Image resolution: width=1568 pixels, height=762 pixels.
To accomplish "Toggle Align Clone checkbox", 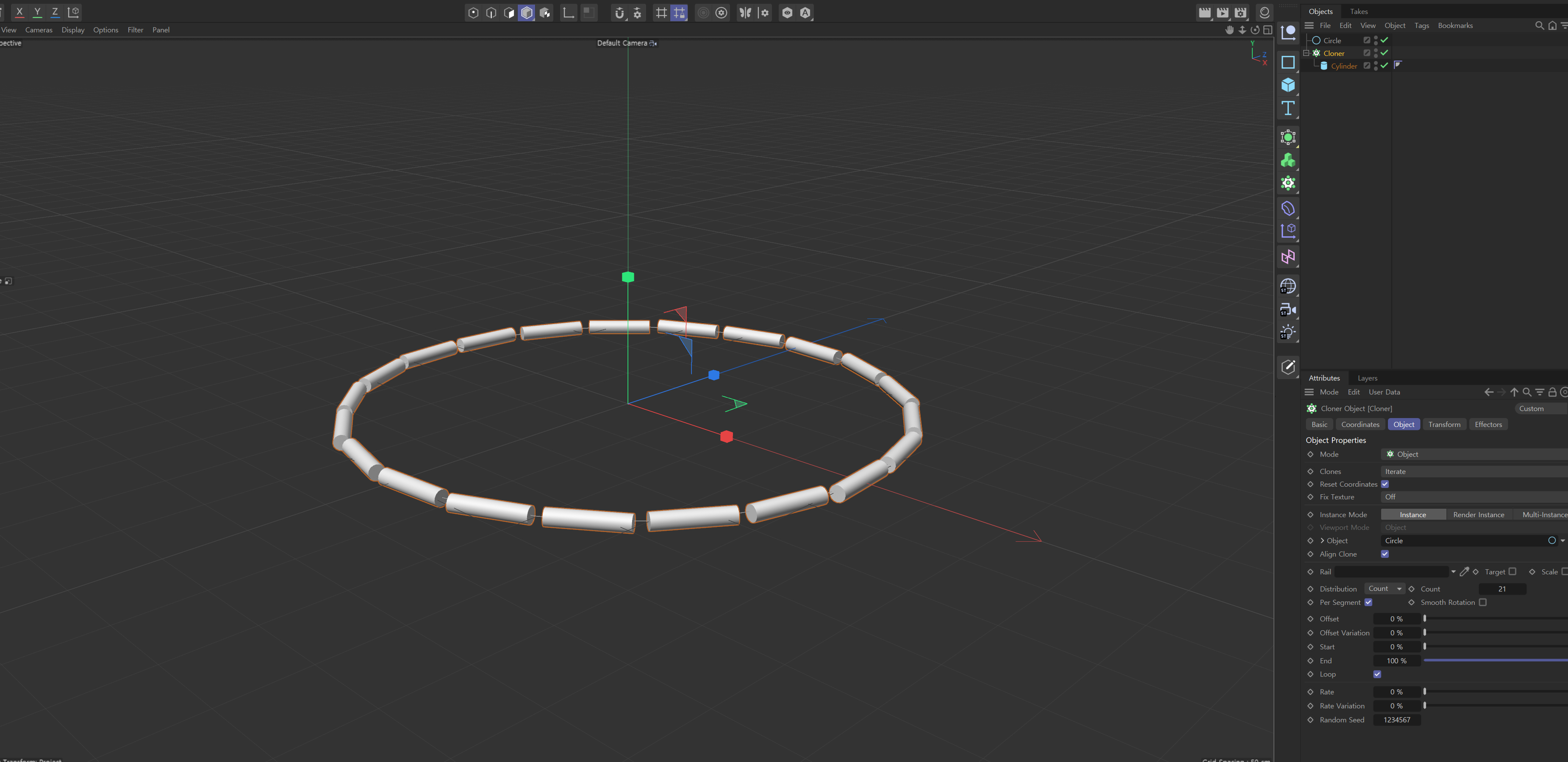I will click(1385, 554).
